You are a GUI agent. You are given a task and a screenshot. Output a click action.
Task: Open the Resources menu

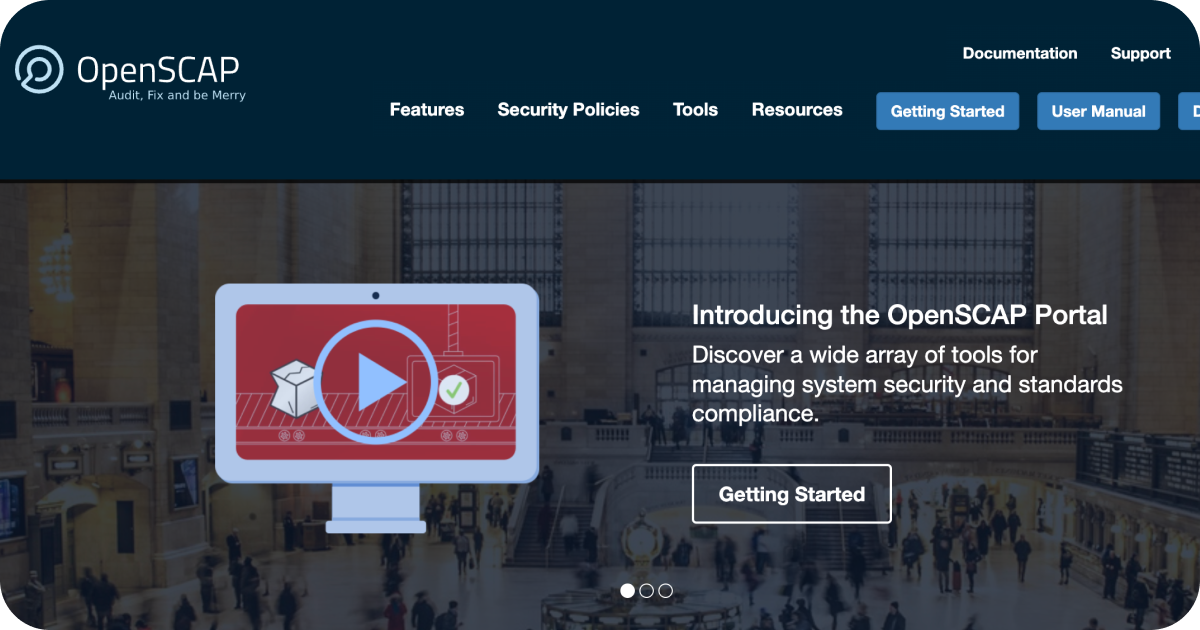[797, 110]
